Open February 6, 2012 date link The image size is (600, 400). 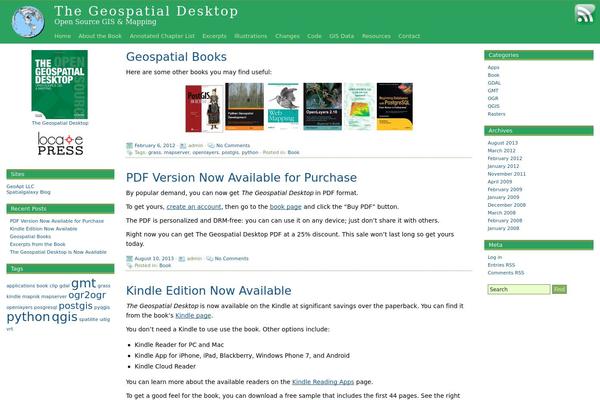(x=155, y=145)
